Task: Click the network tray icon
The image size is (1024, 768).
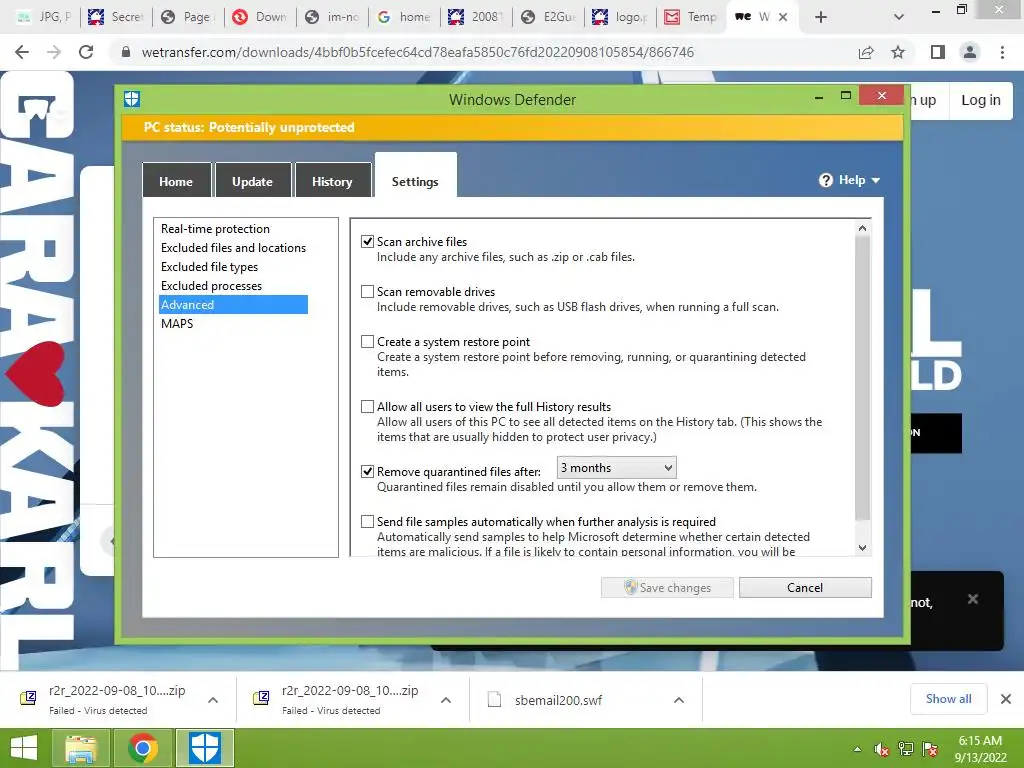Action: pyautogui.click(x=906, y=749)
